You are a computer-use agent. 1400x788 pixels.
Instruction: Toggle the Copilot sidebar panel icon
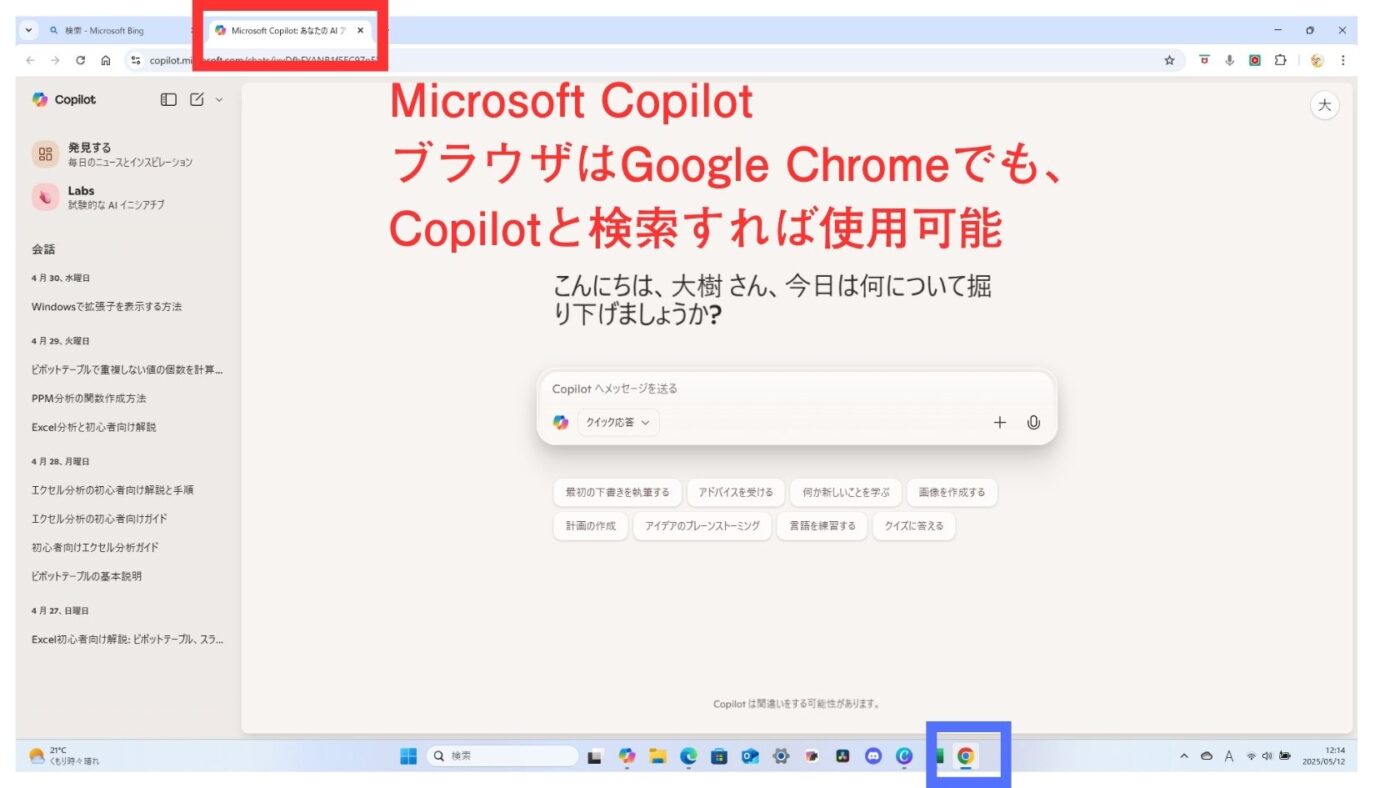(x=169, y=100)
